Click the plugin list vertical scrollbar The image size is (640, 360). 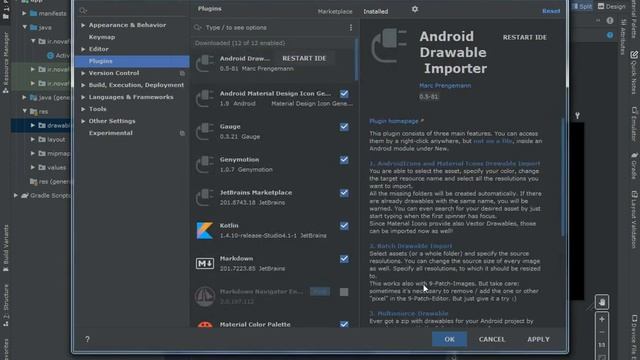(x=356, y=60)
